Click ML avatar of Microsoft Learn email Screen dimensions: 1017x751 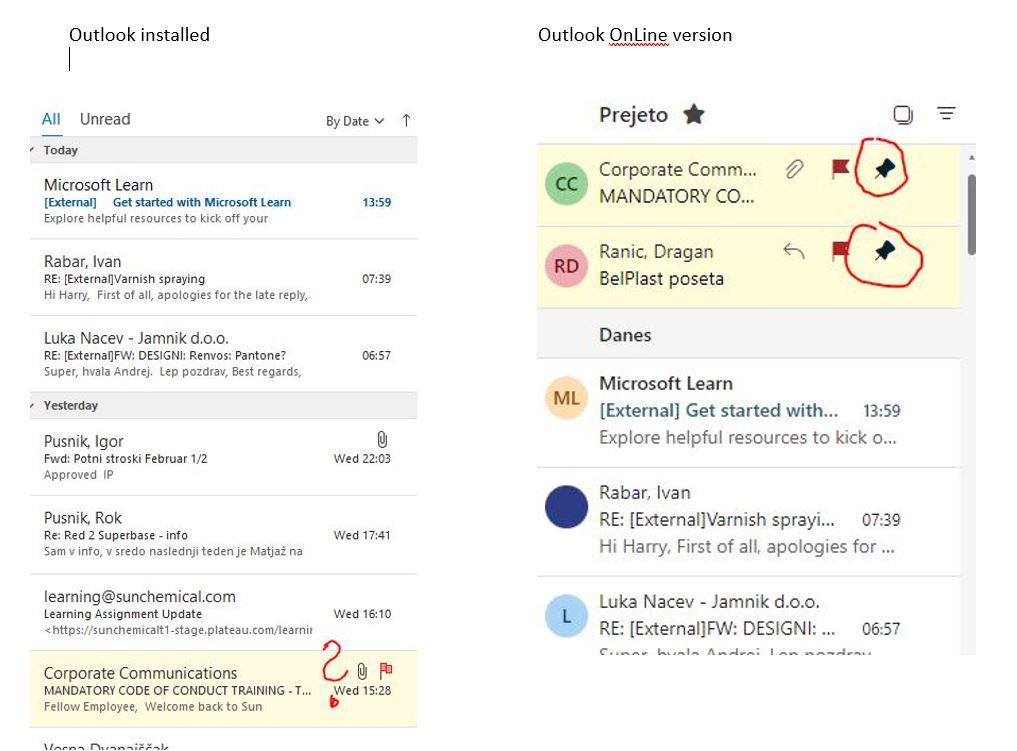coord(566,398)
